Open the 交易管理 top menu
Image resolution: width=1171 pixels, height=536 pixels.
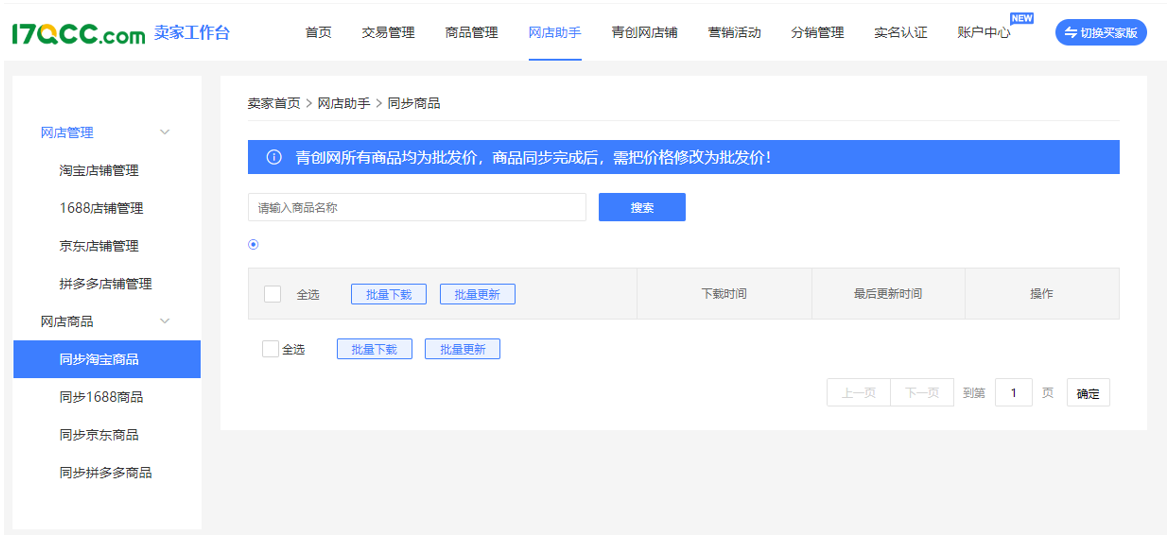point(388,33)
